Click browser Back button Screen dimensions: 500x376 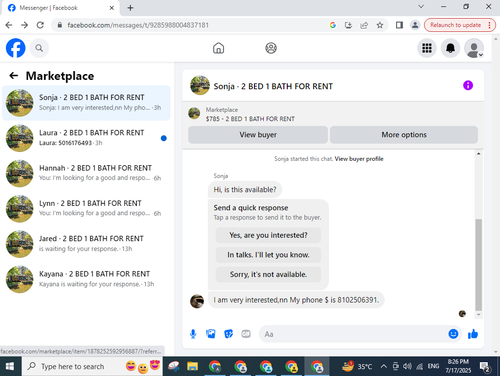(x=9, y=25)
